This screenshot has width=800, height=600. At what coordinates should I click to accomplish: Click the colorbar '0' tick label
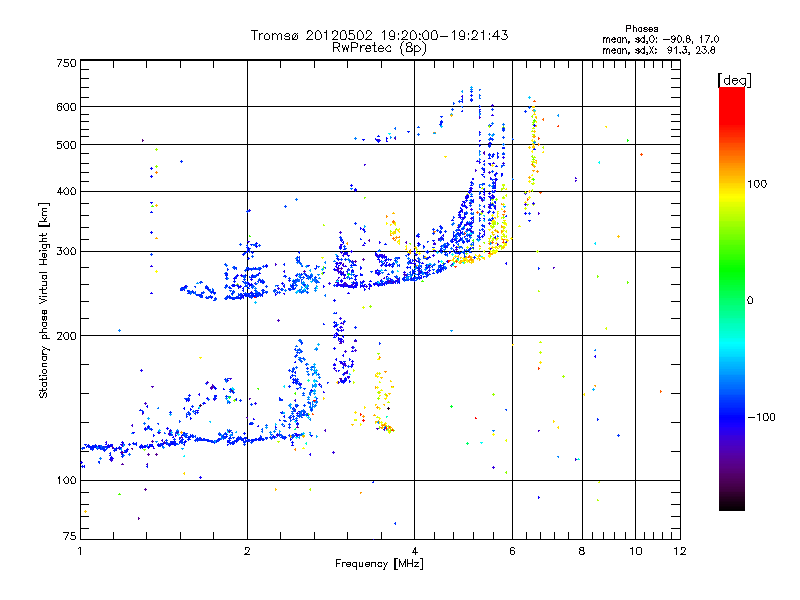click(750, 301)
